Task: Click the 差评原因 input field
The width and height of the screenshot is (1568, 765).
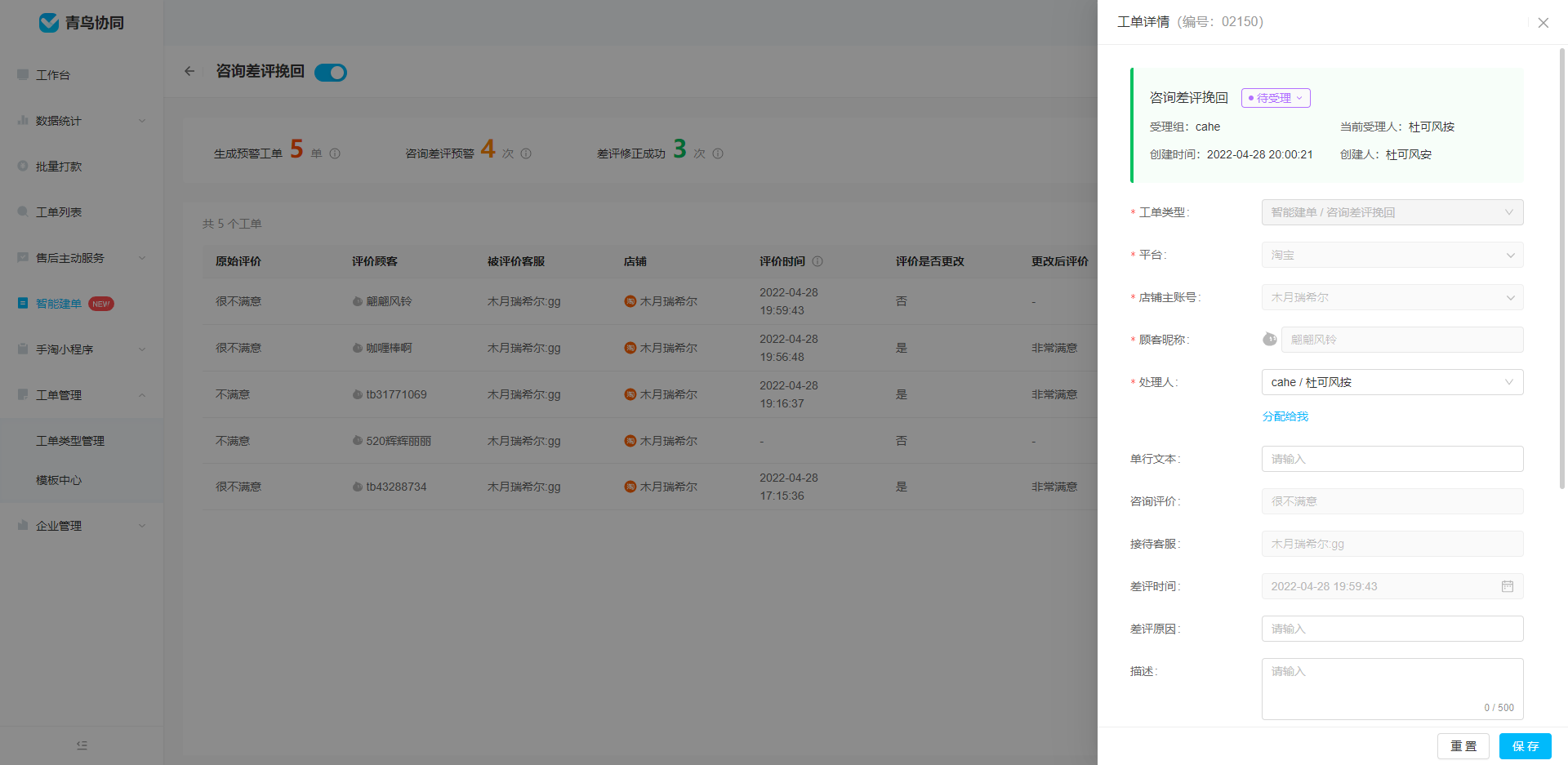Action: 1392,629
